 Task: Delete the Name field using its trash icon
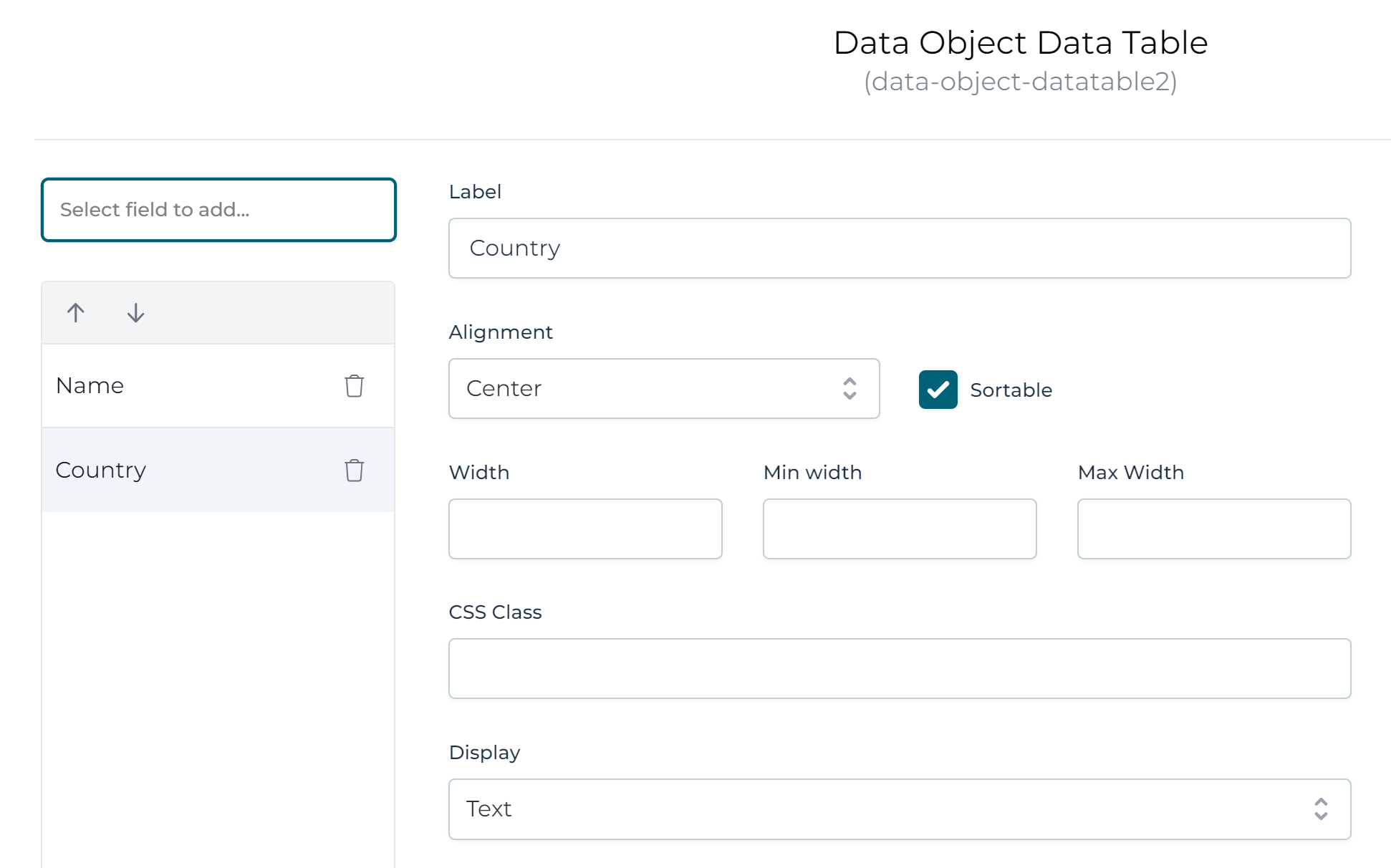pyautogui.click(x=353, y=385)
